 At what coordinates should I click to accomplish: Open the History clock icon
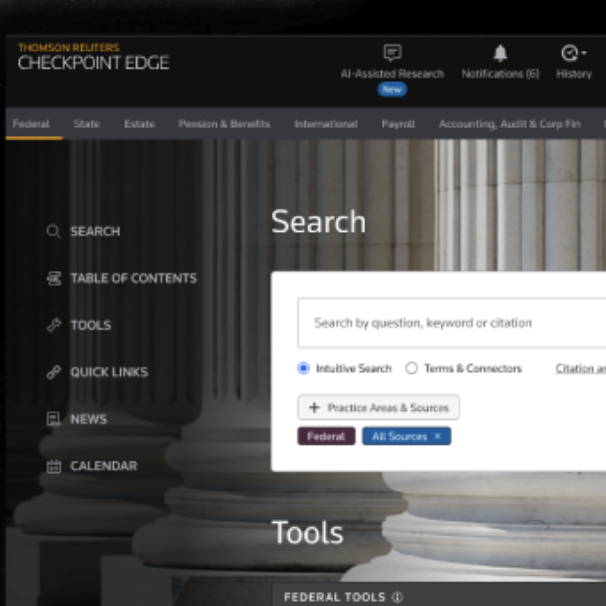pos(570,53)
